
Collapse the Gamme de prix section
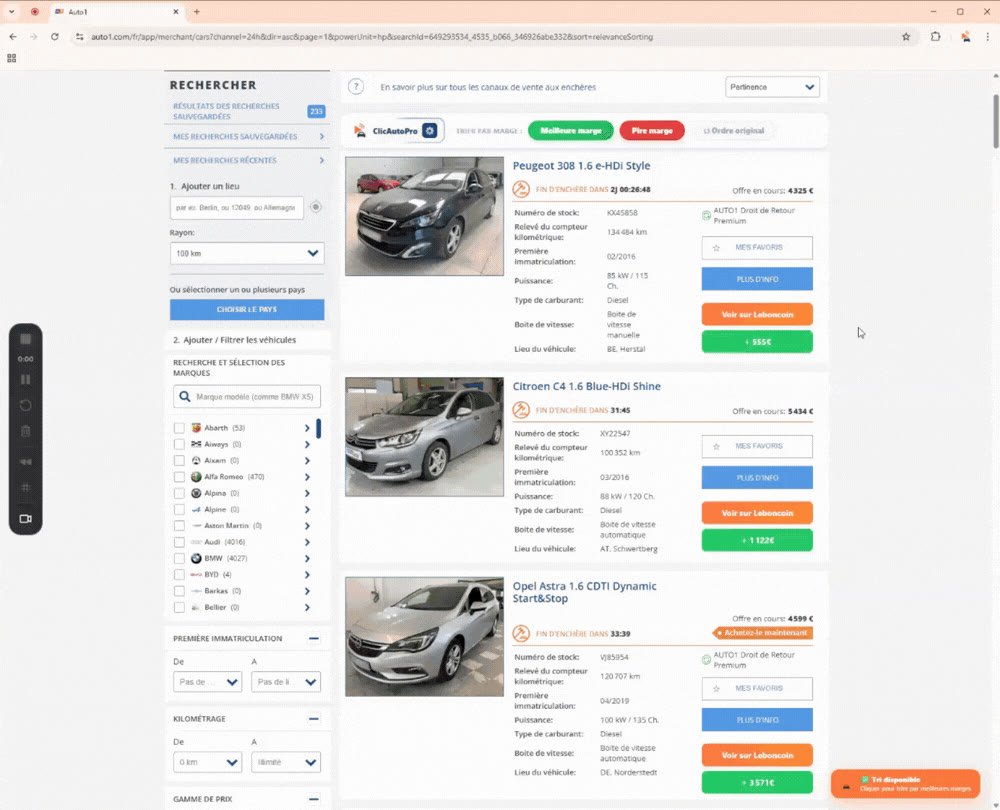point(314,799)
